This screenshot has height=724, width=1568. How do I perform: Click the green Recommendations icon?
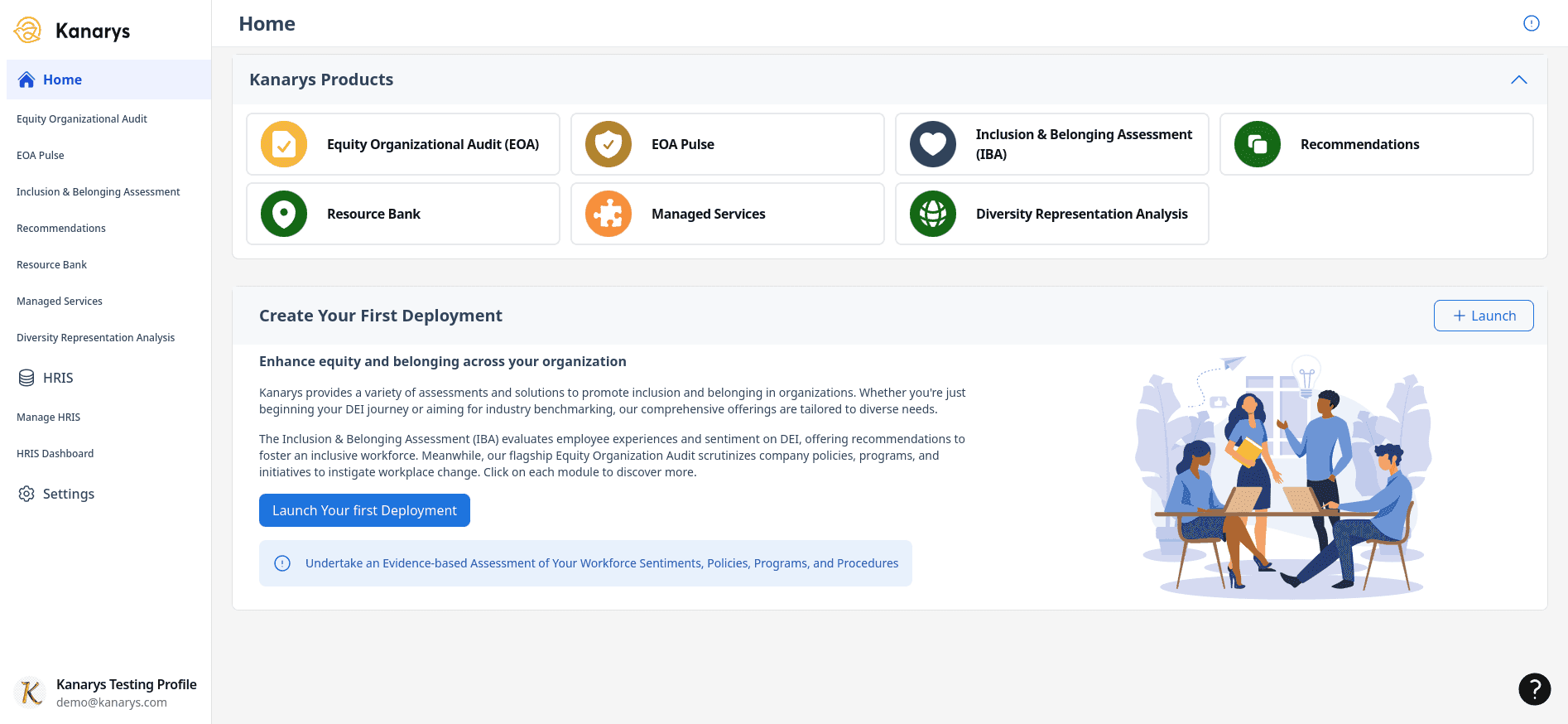(x=1258, y=144)
